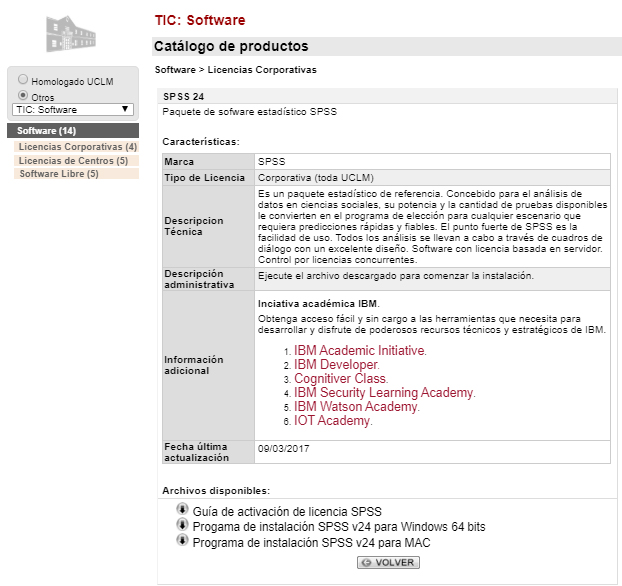622x586 pixels.
Task: Download icon for SPSS v24 Windows 64 bits installer
Action: pos(182,525)
